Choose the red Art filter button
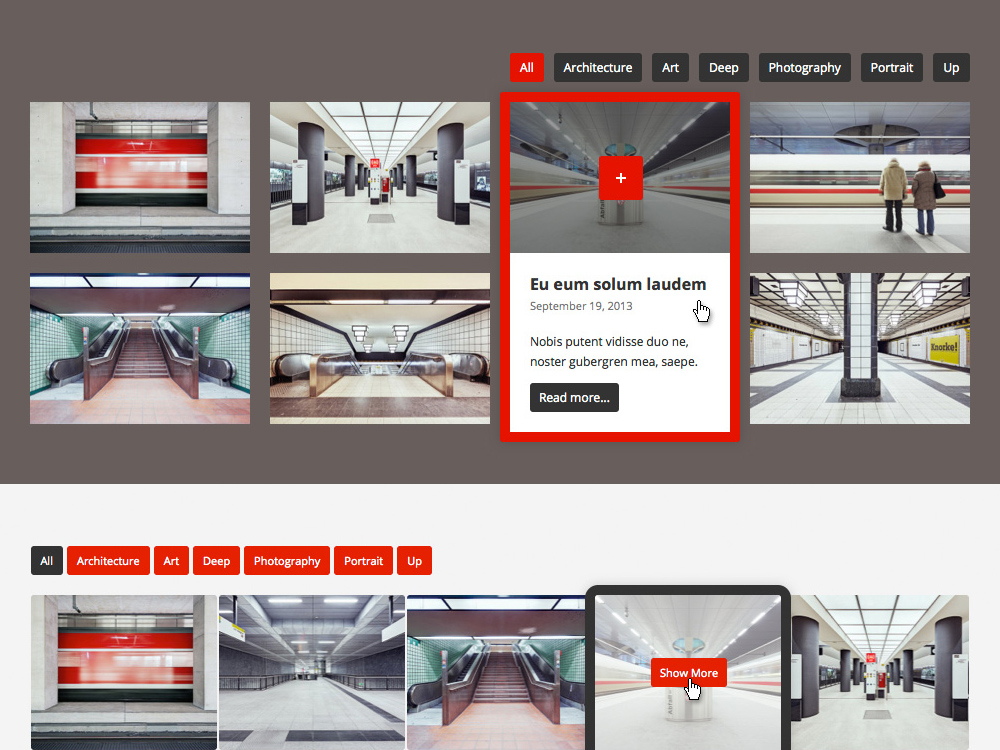The height and width of the screenshot is (750, 1000). 171,561
